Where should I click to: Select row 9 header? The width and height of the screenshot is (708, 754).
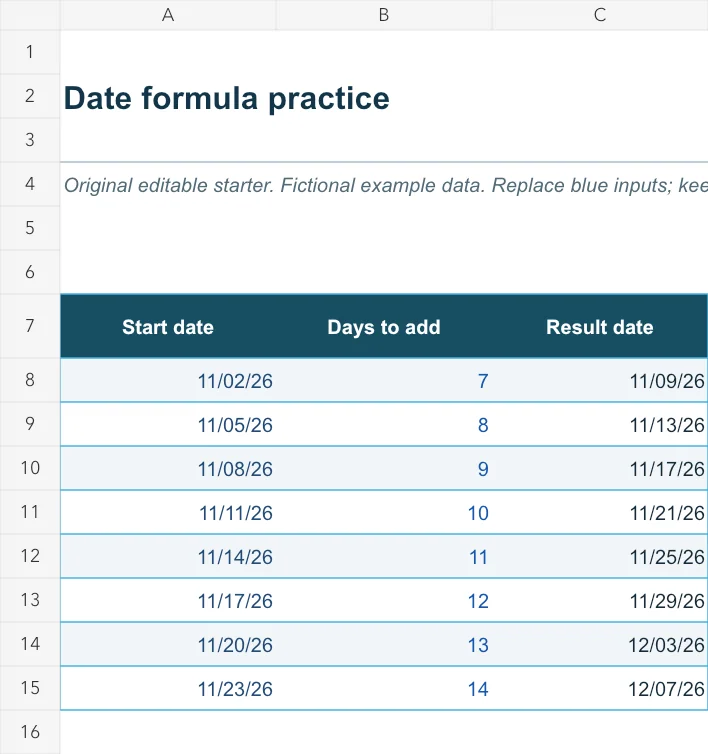pyautogui.click(x=30, y=424)
